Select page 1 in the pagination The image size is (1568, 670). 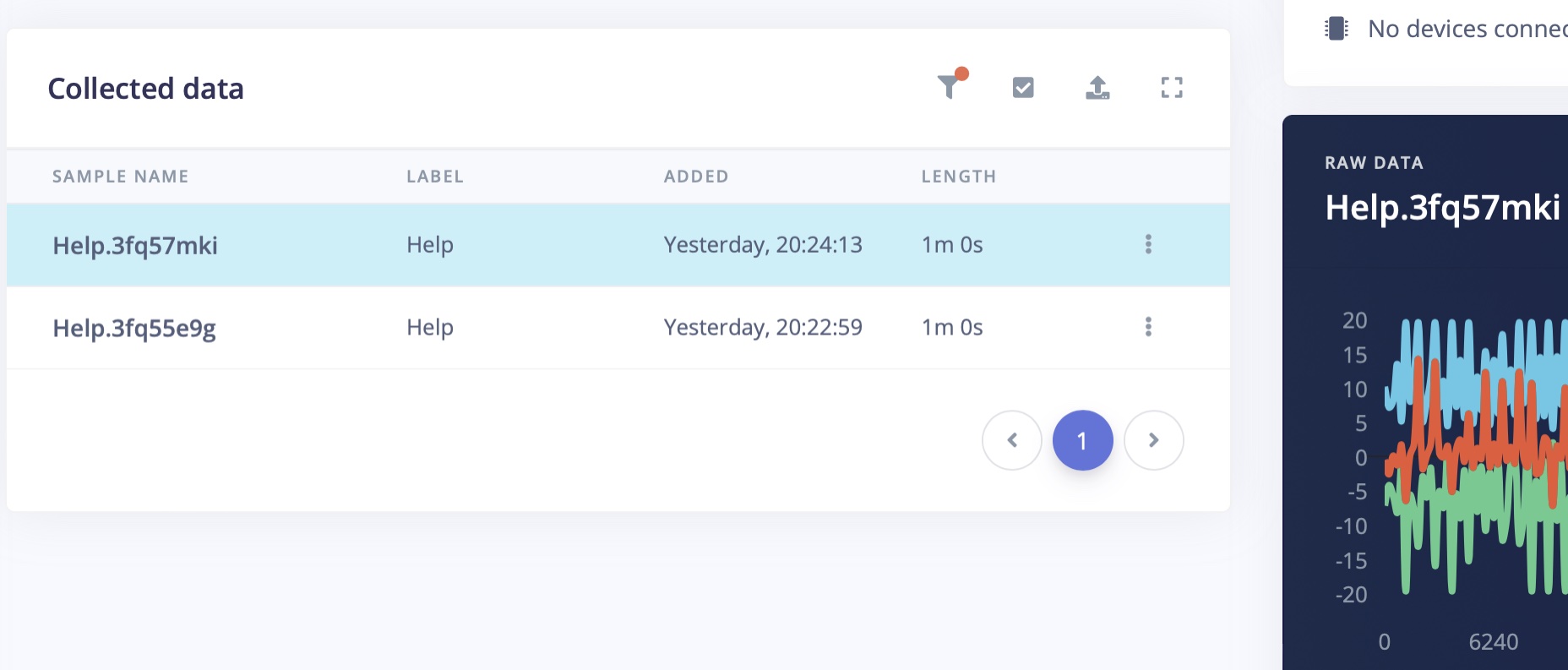click(1083, 440)
